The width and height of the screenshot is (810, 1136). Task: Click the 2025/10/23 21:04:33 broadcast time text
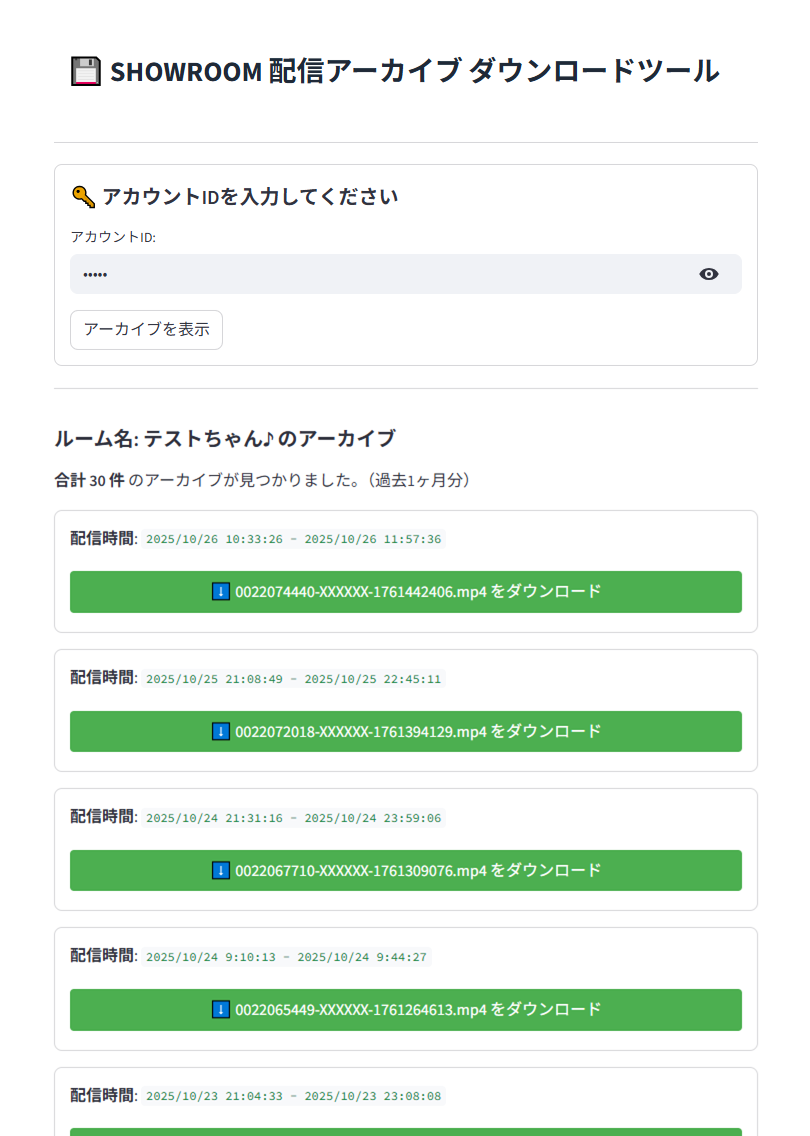[x=293, y=1096]
